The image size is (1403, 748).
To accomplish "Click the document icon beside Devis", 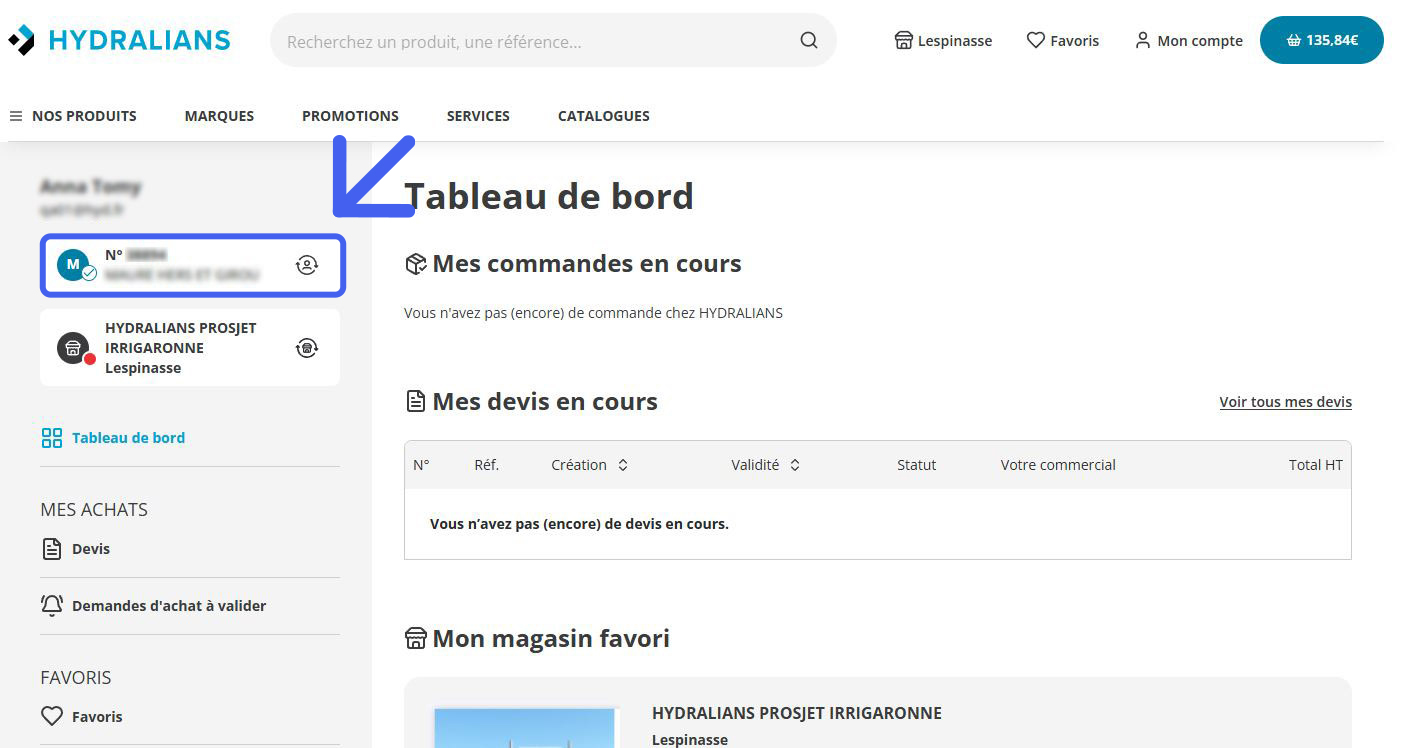I will [x=51, y=549].
